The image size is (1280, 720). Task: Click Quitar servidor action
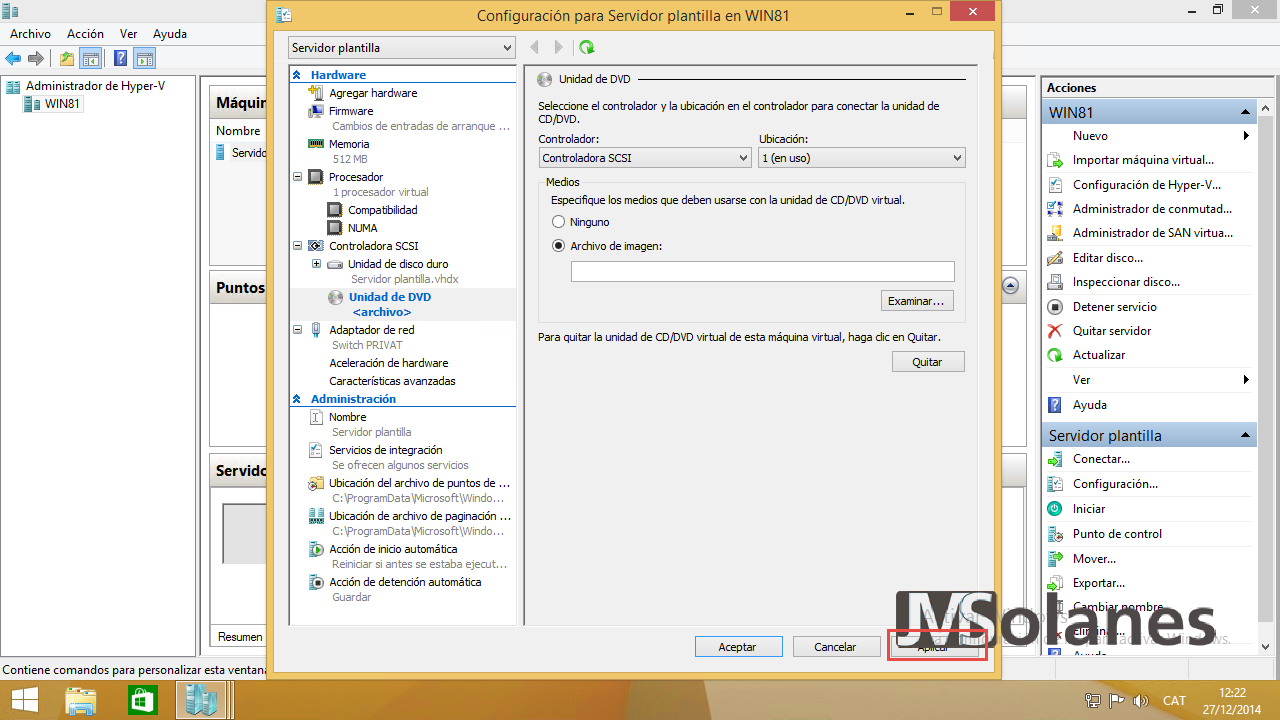coord(1112,331)
